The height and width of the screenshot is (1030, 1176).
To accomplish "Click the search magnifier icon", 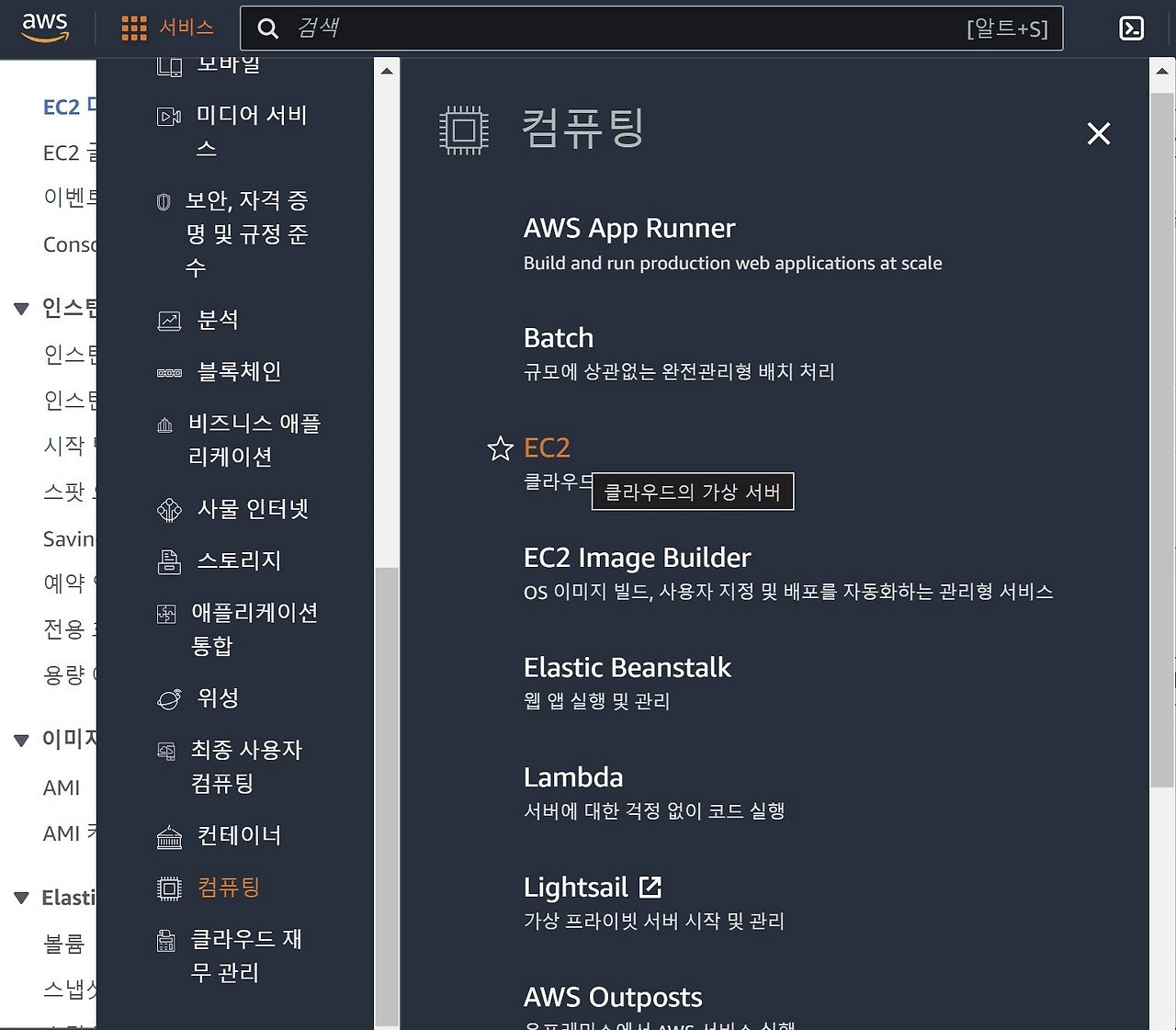I will (267, 28).
